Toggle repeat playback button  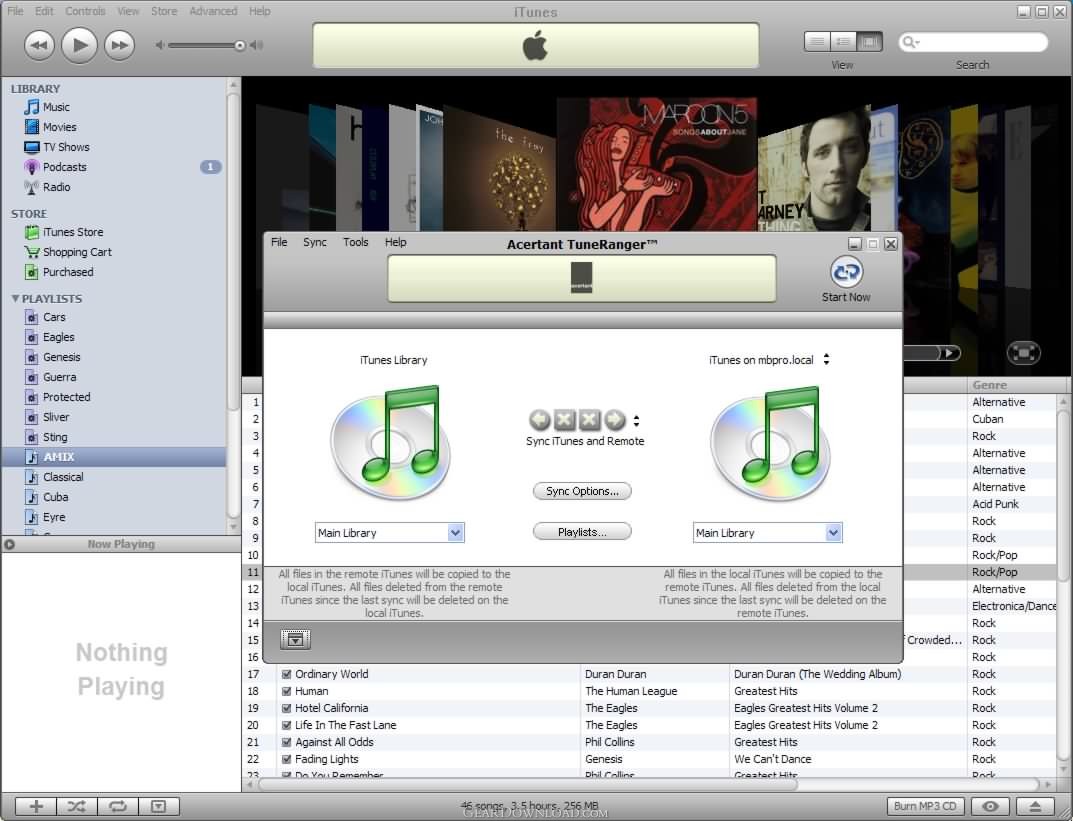click(x=118, y=807)
